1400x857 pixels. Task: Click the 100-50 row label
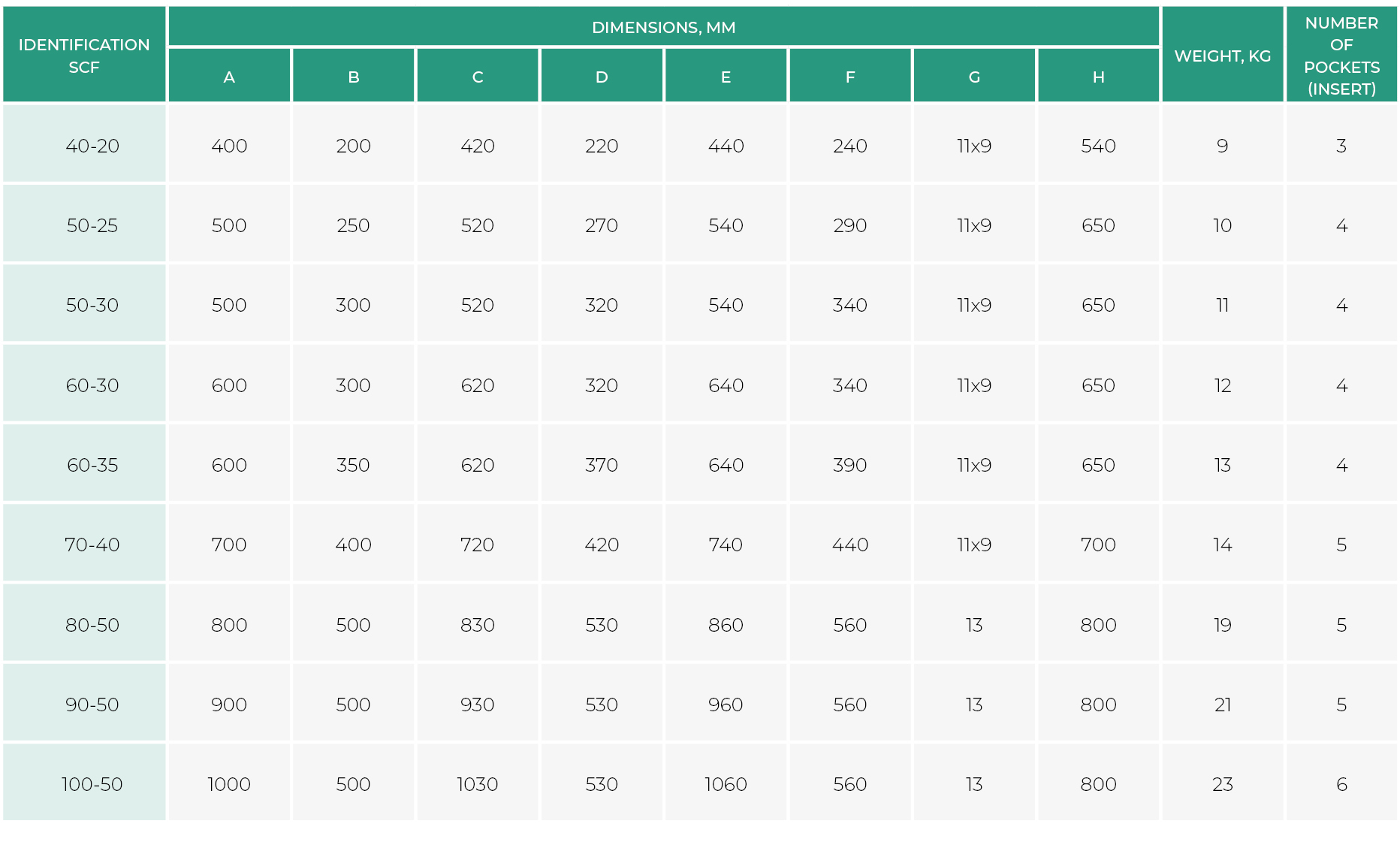92,784
